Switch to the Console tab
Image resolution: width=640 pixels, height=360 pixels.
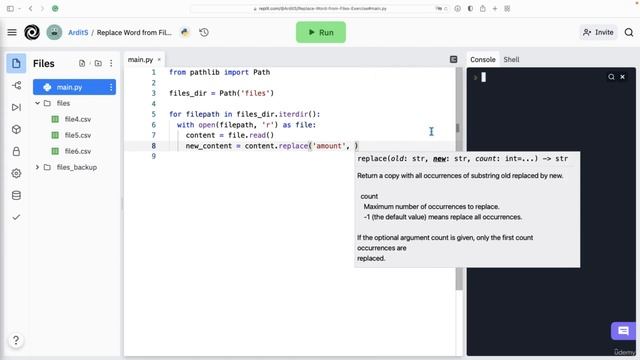point(482,60)
